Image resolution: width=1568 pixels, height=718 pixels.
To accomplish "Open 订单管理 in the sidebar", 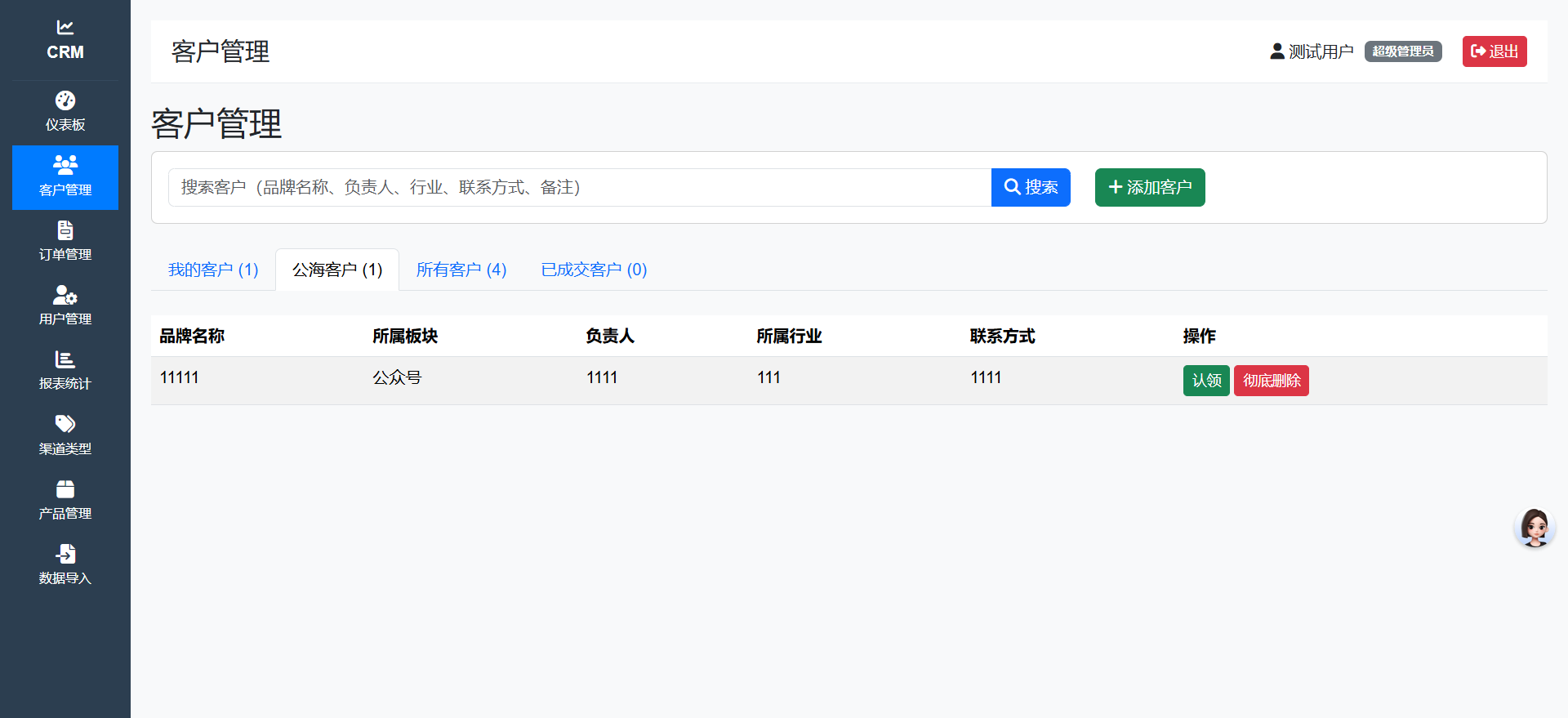I will click(x=65, y=230).
